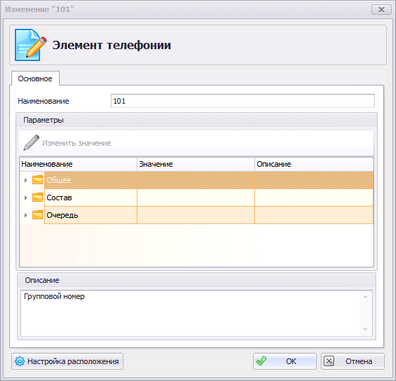Image resolution: width=396 pixels, height=381 pixels.
Task: Click the folder icon next to Состав
Action: [x=37, y=197]
